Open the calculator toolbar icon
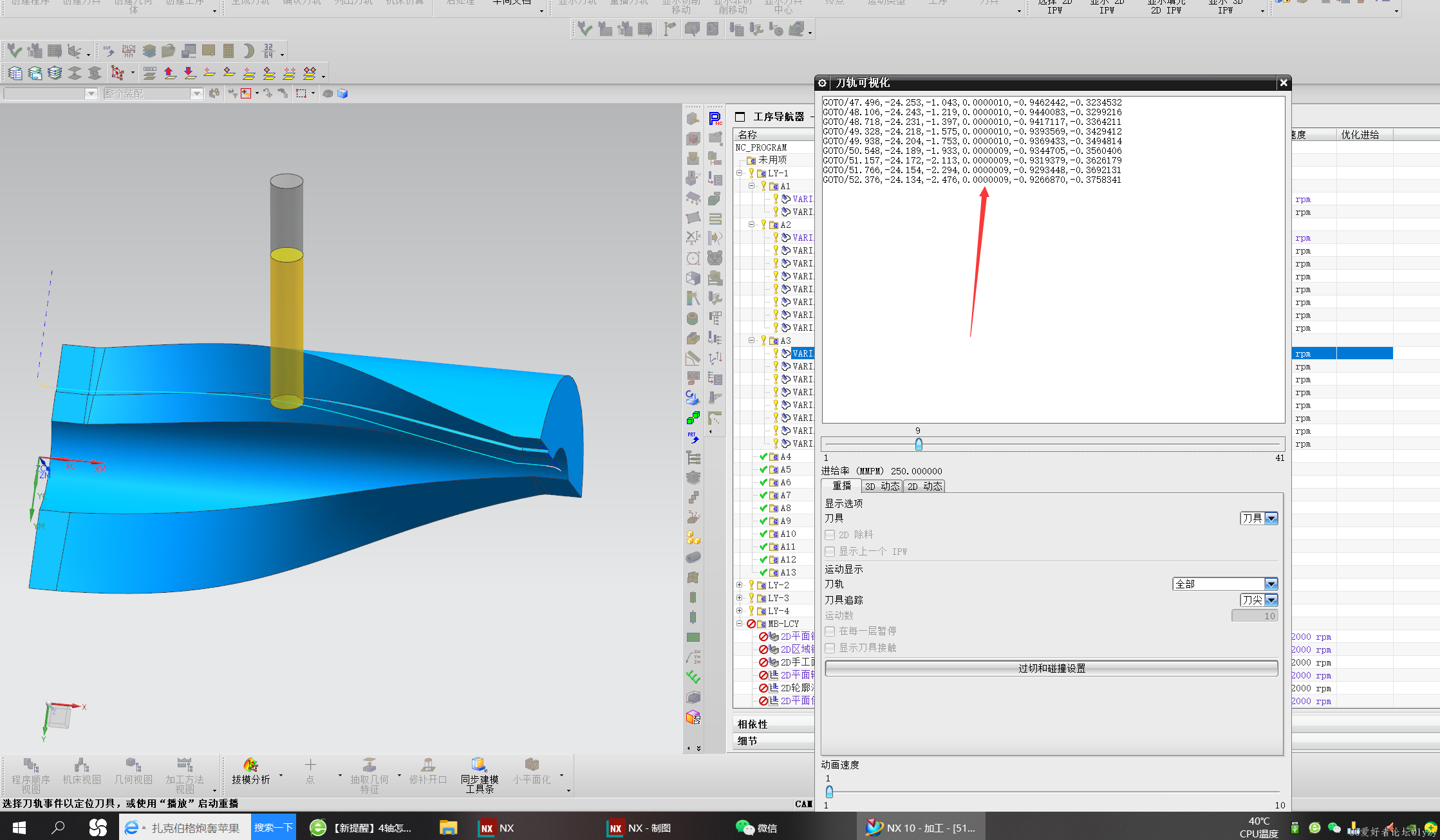This screenshot has height=840, width=1440. [x=229, y=51]
